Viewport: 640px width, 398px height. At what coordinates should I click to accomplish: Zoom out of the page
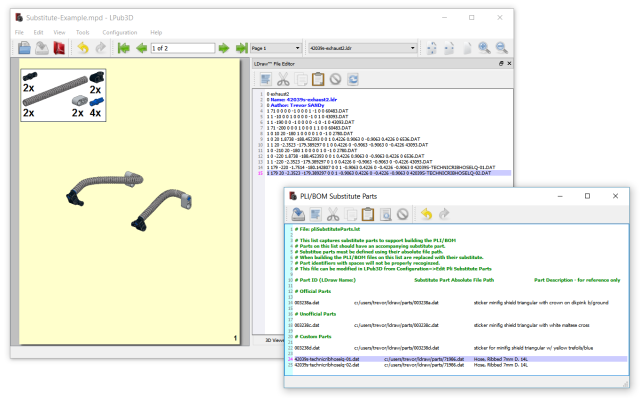(x=502, y=48)
